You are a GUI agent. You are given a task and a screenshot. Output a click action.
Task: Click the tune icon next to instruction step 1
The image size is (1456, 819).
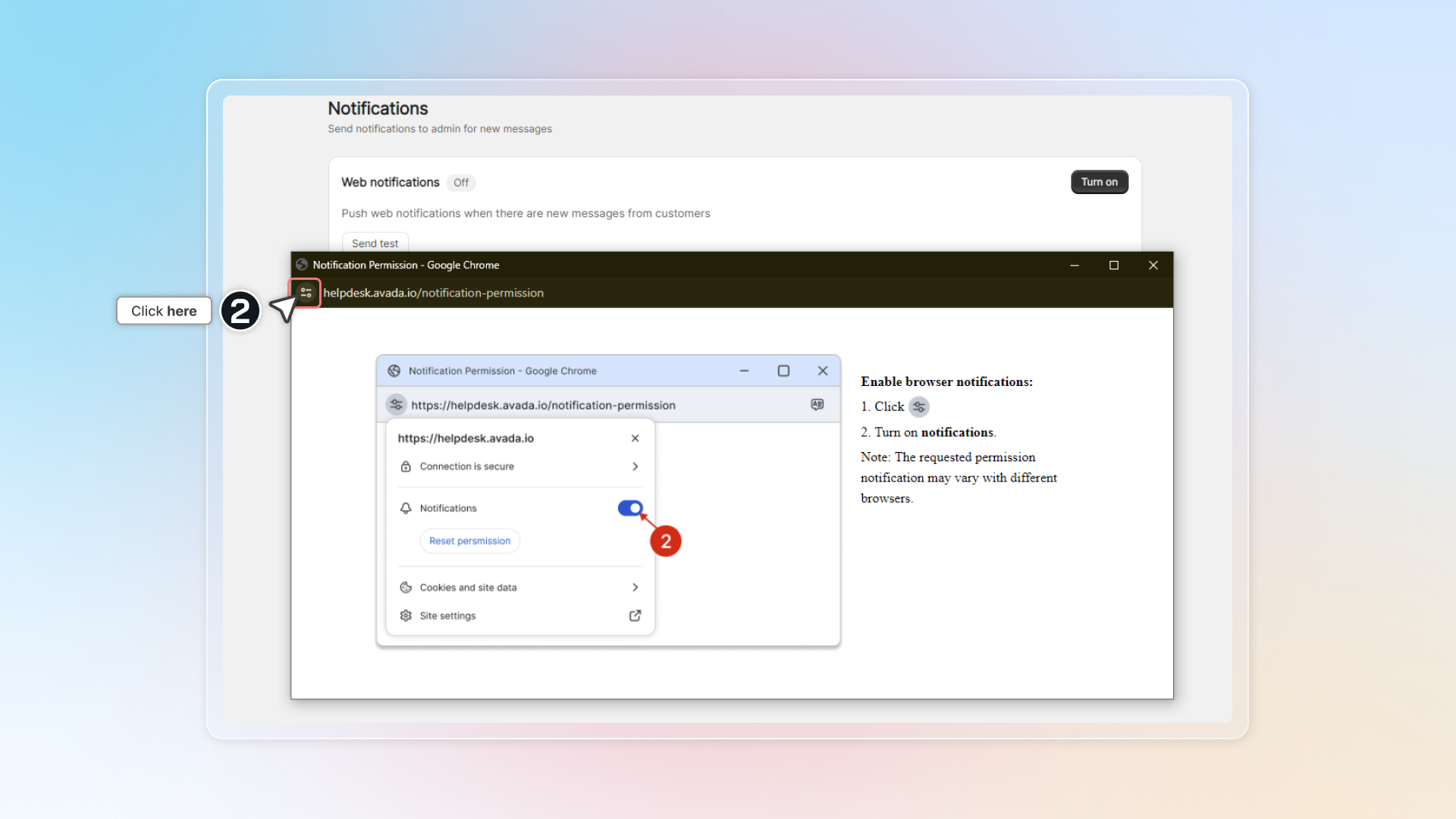(x=919, y=407)
